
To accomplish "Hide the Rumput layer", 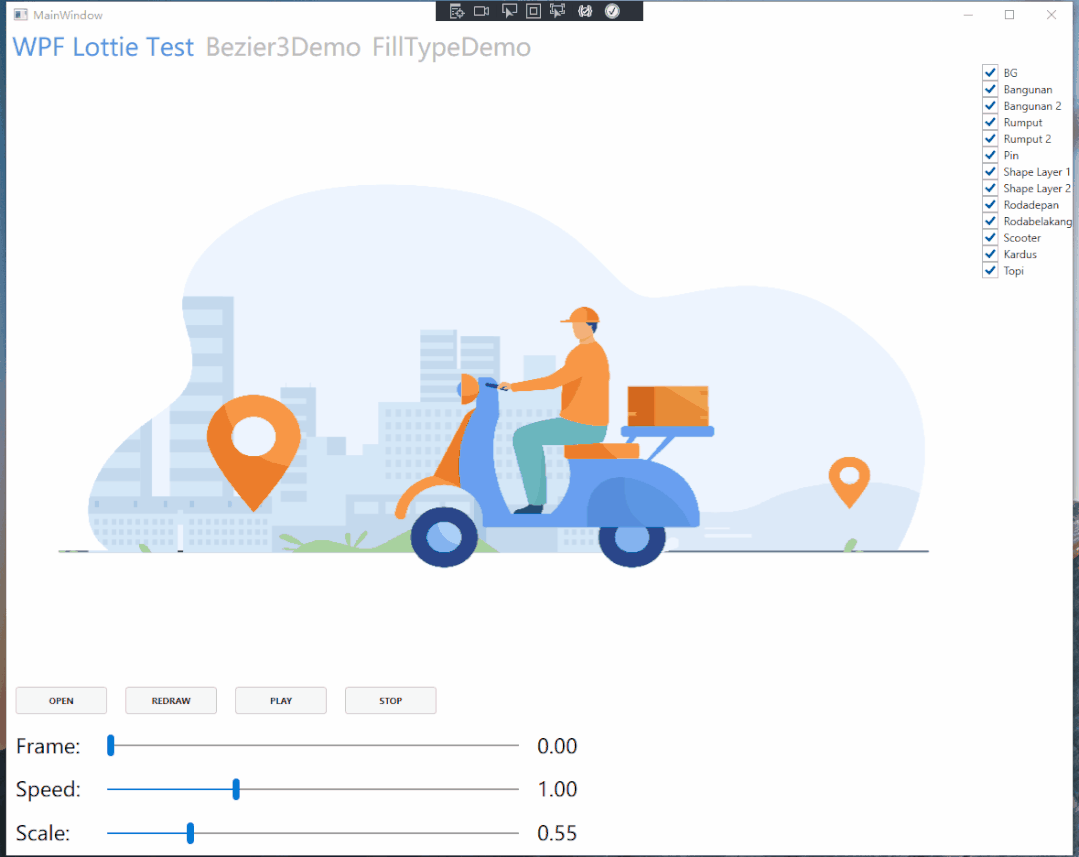I will pyautogui.click(x=990, y=122).
